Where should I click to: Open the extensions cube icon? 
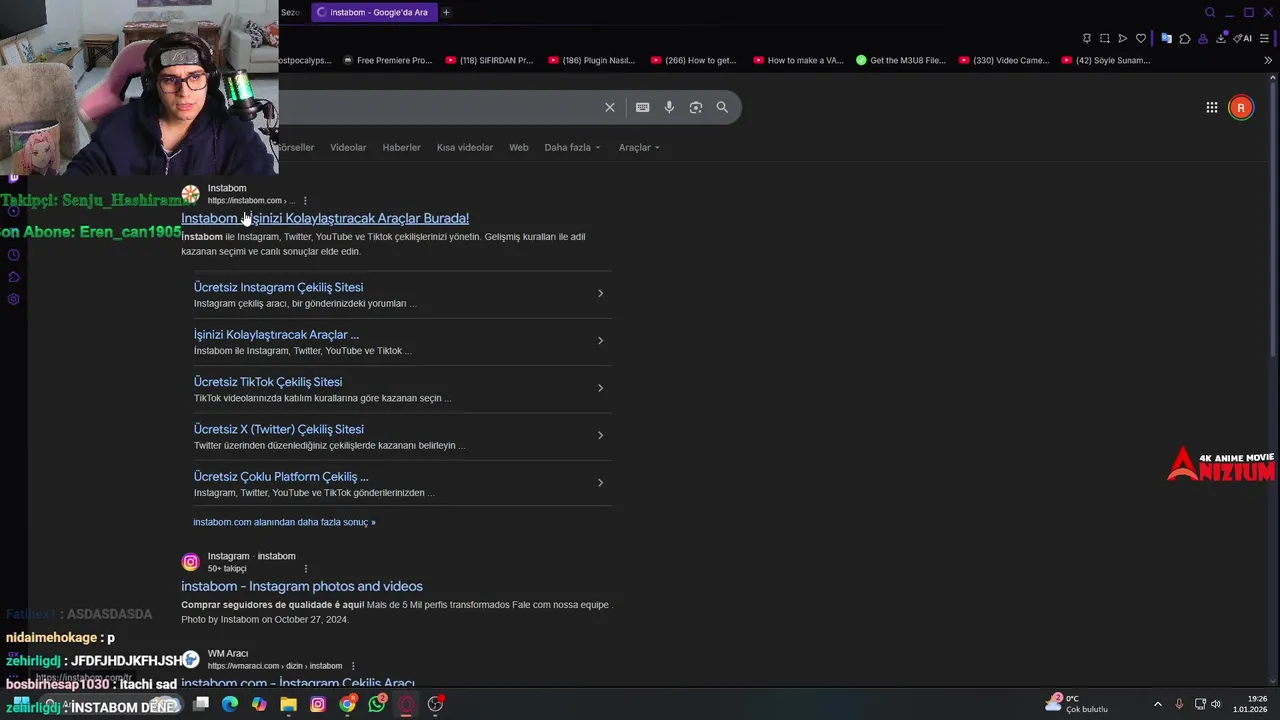(1185, 38)
